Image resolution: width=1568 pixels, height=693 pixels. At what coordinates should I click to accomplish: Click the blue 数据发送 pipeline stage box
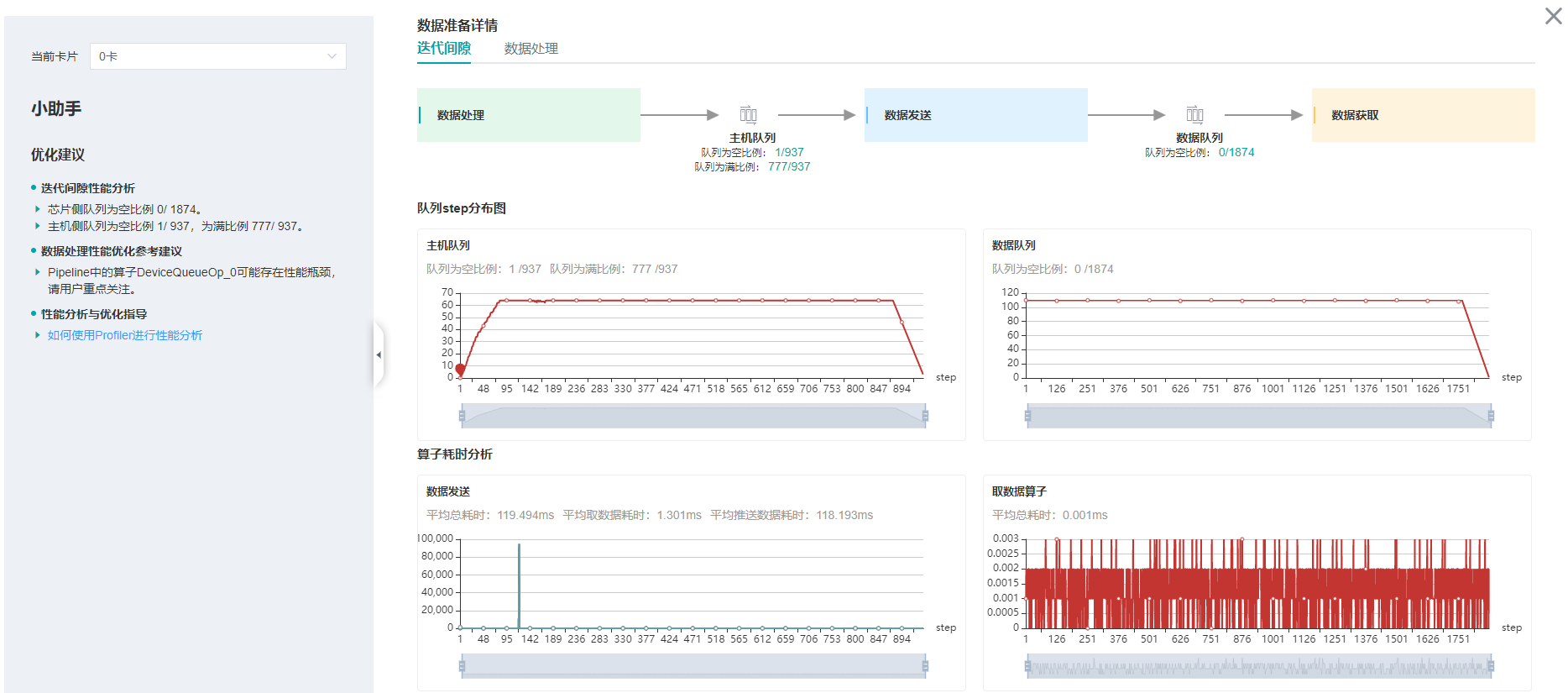click(975, 115)
